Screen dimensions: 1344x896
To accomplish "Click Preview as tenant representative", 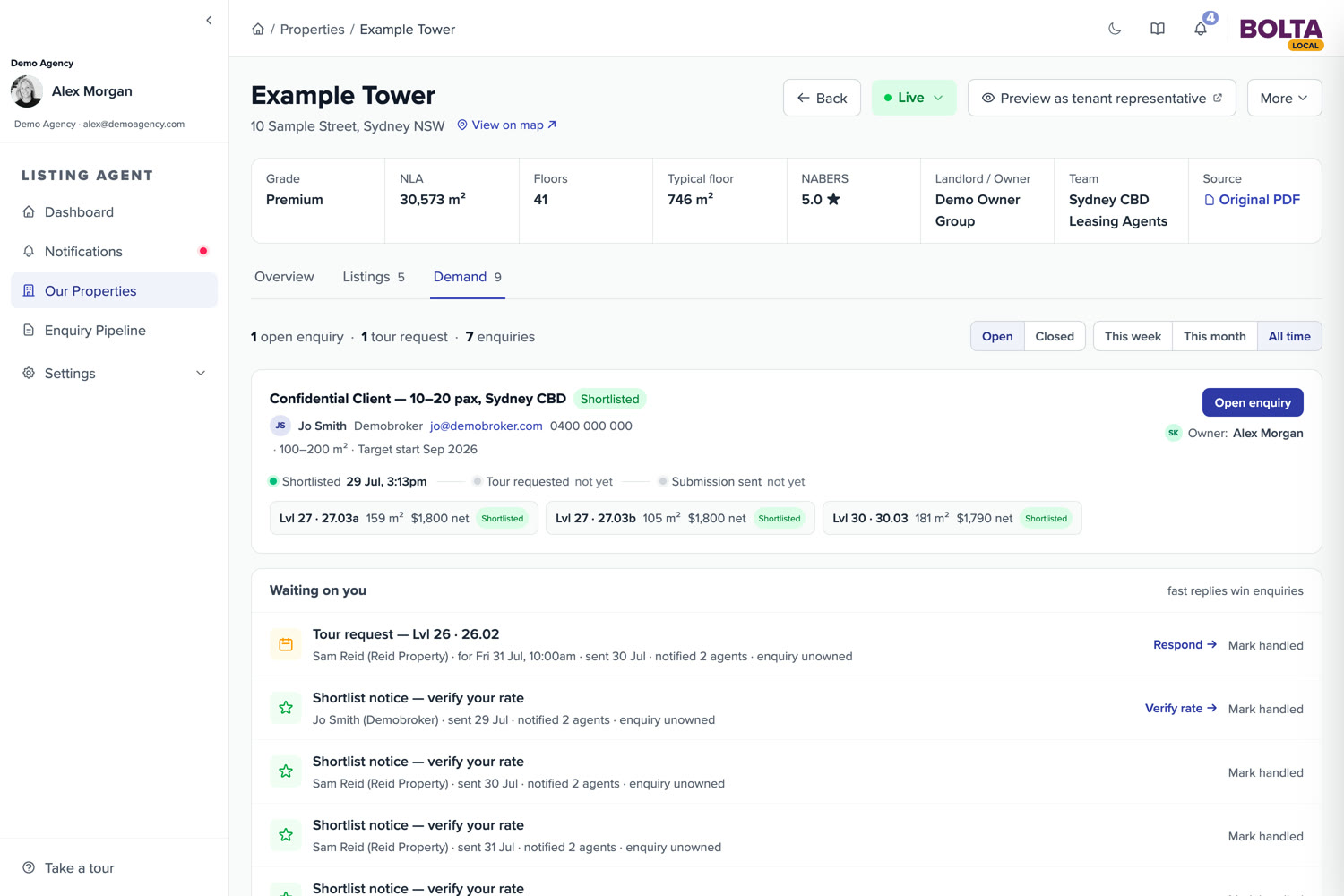I will (1102, 98).
